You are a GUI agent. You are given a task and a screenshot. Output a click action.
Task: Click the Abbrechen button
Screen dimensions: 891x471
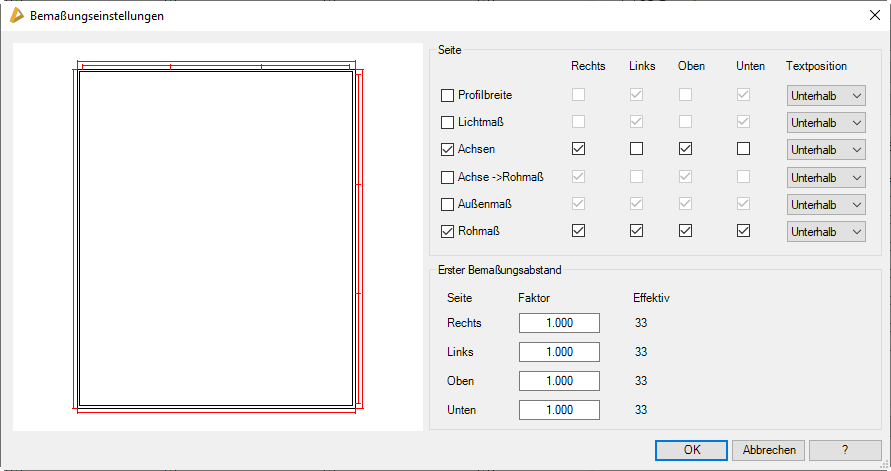coord(768,450)
